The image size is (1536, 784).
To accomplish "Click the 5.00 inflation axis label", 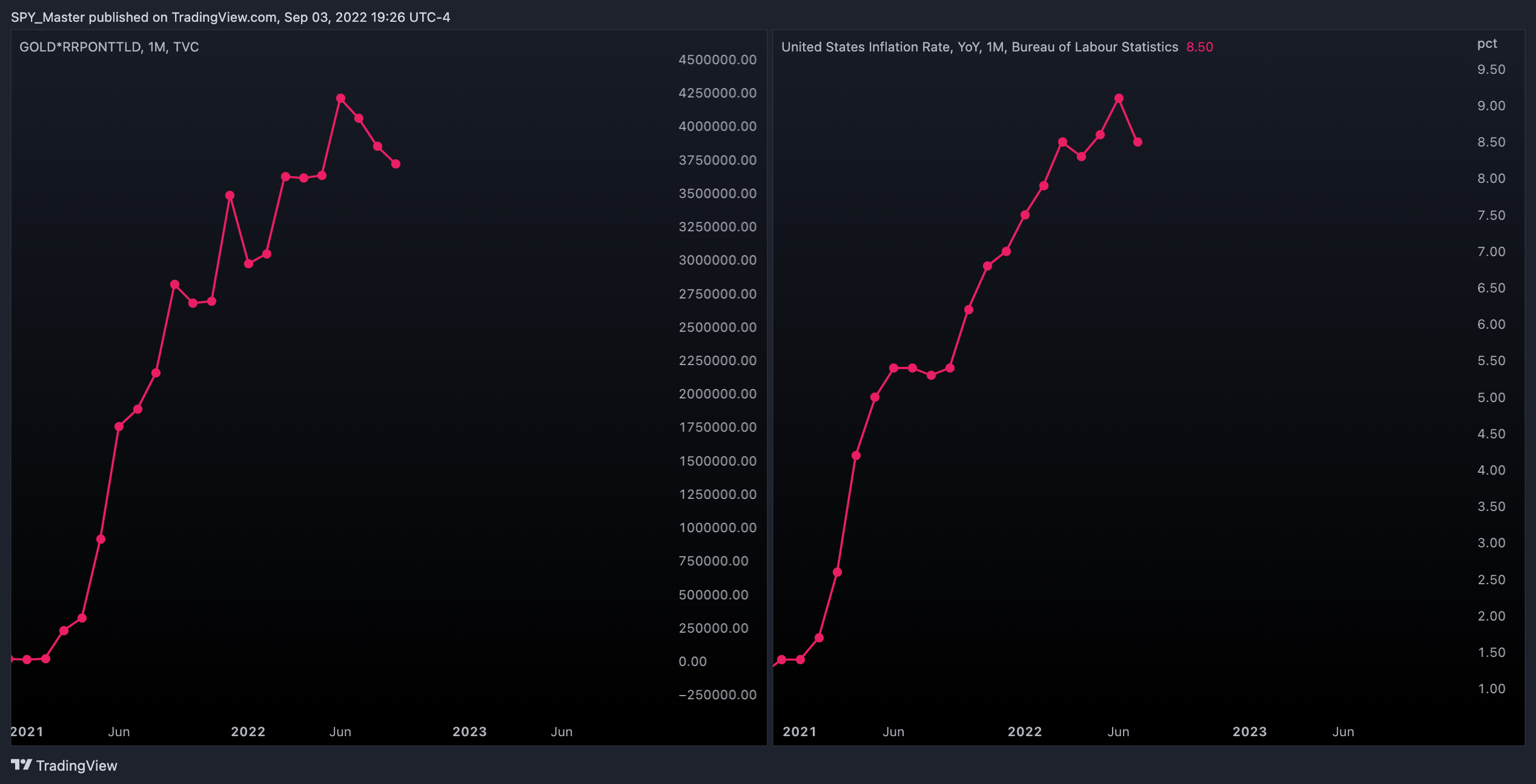I will [1491, 397].
